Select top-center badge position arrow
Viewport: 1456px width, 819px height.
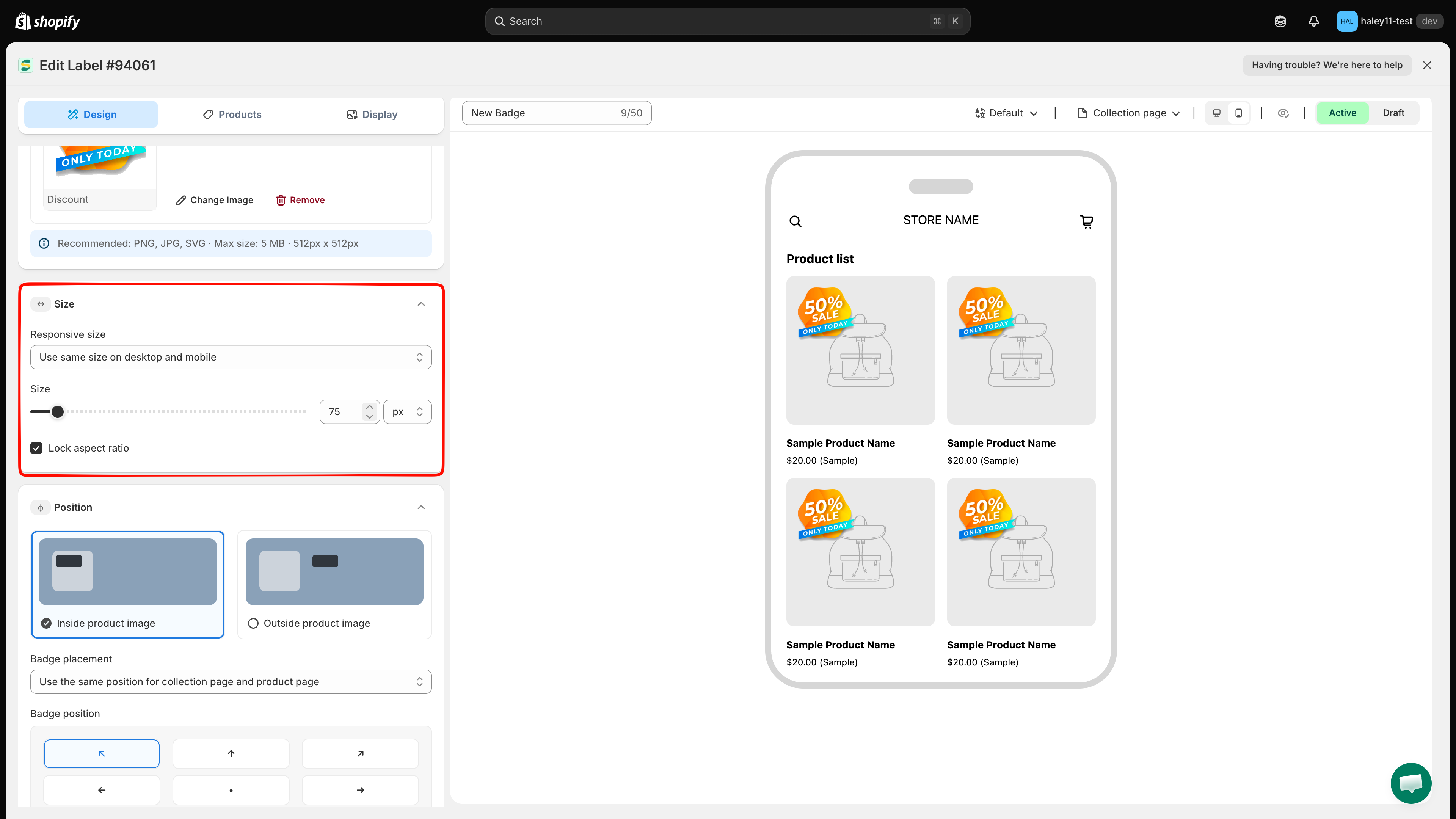(x=231, y=753)
